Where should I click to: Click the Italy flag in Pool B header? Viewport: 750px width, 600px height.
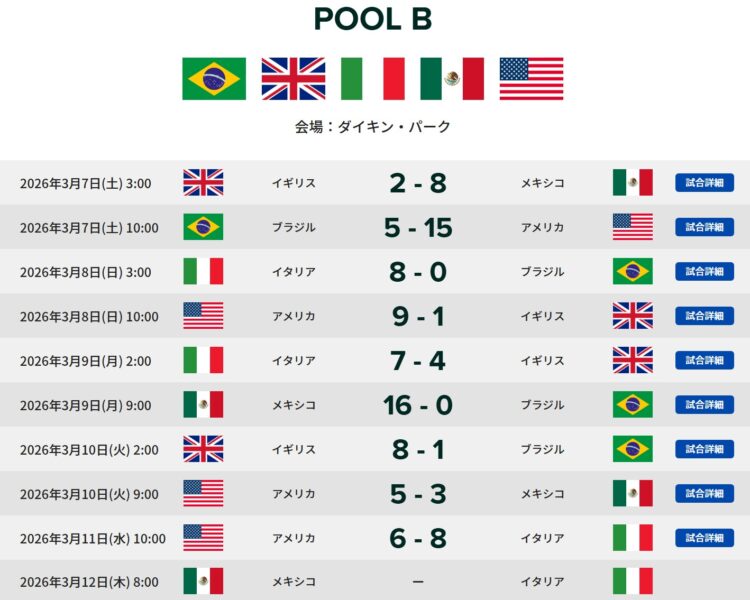coord(372,79)
